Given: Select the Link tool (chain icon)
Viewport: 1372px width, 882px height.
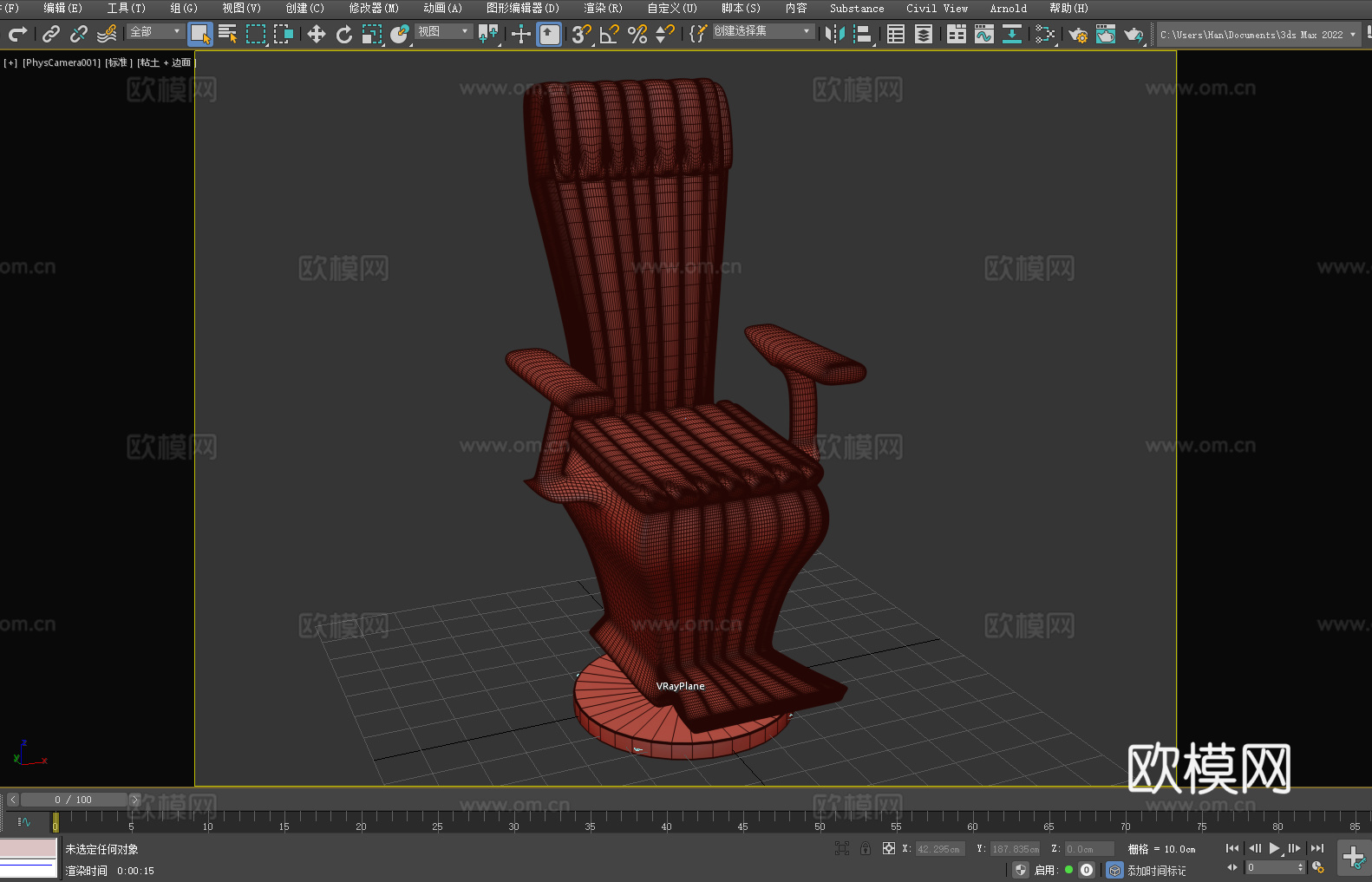Looking at the screenshot, I should point(51,34).
